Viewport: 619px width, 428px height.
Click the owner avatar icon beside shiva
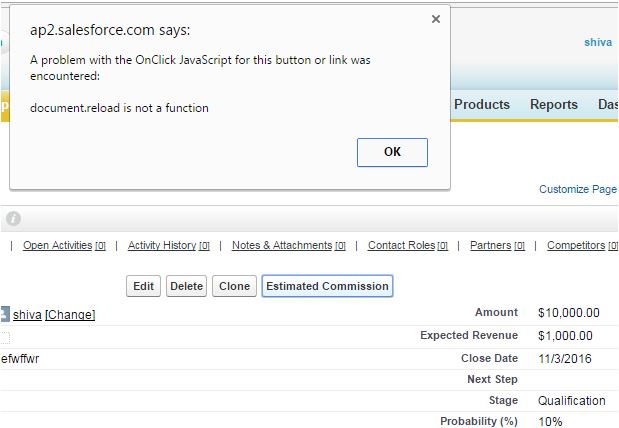tap(5, 314)
